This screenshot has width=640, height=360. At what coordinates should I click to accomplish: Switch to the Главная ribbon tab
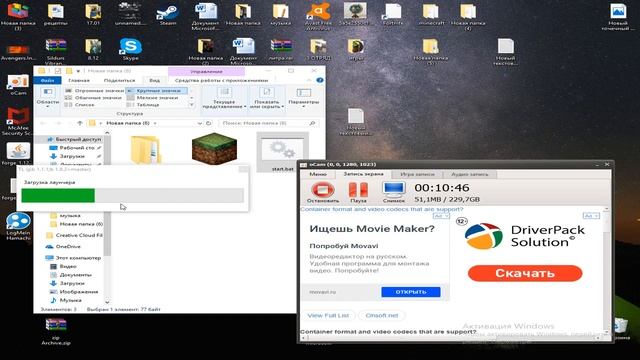point(79,80)
